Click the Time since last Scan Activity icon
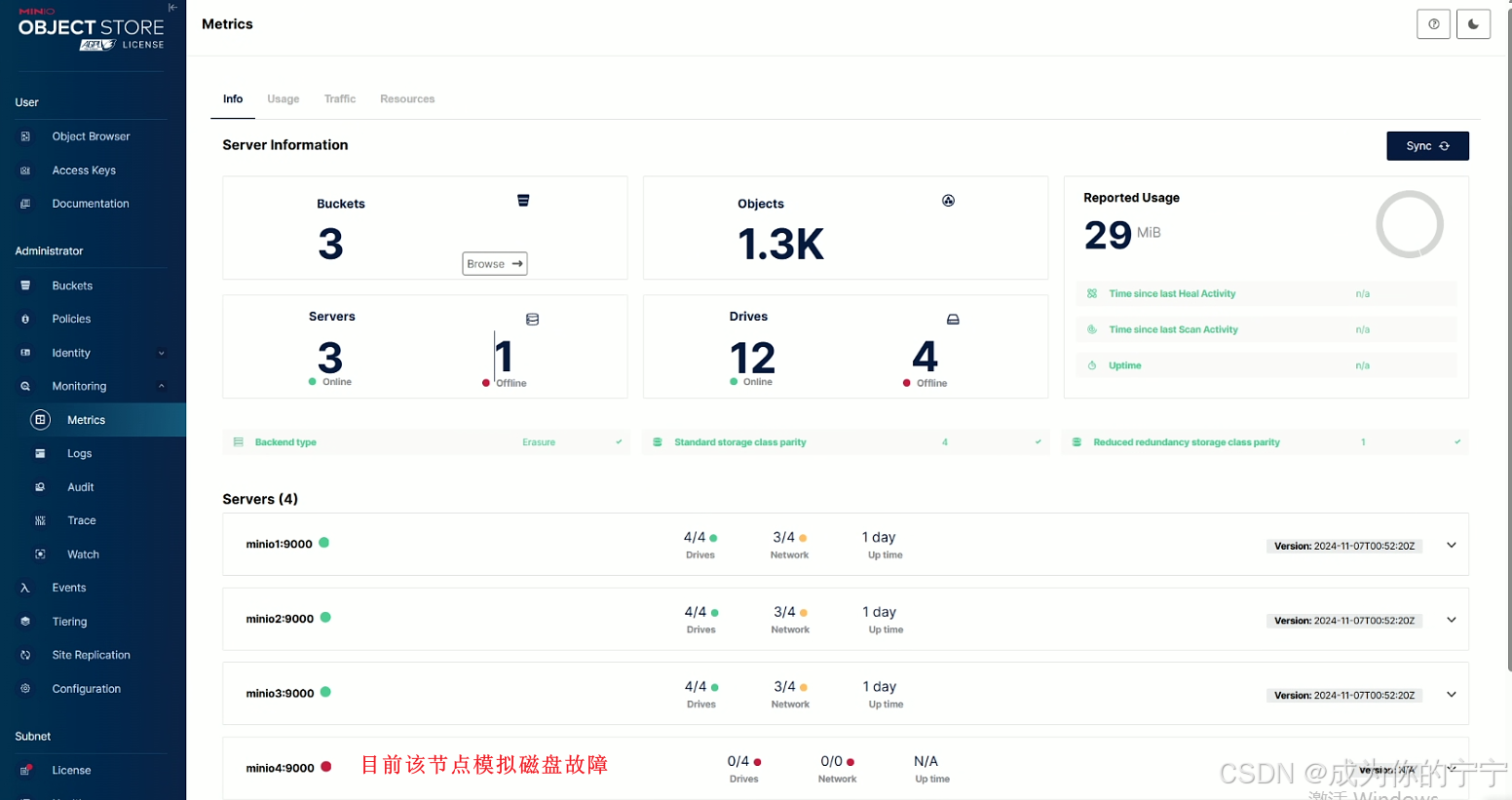The width and height of the screenshot is (1512, 800). 1092,329
